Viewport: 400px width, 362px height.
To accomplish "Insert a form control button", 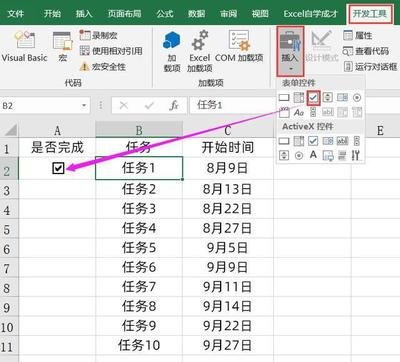I will point(284,98).
